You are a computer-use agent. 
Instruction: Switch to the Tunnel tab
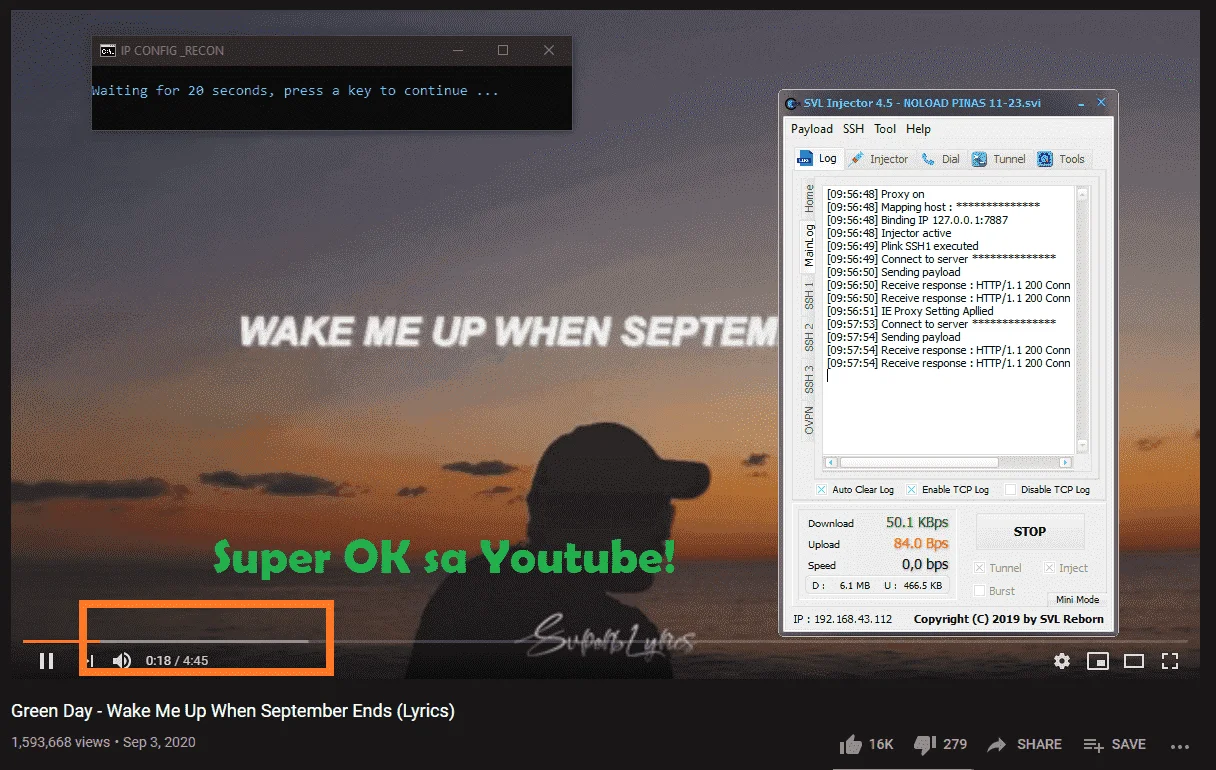[999, 159]
